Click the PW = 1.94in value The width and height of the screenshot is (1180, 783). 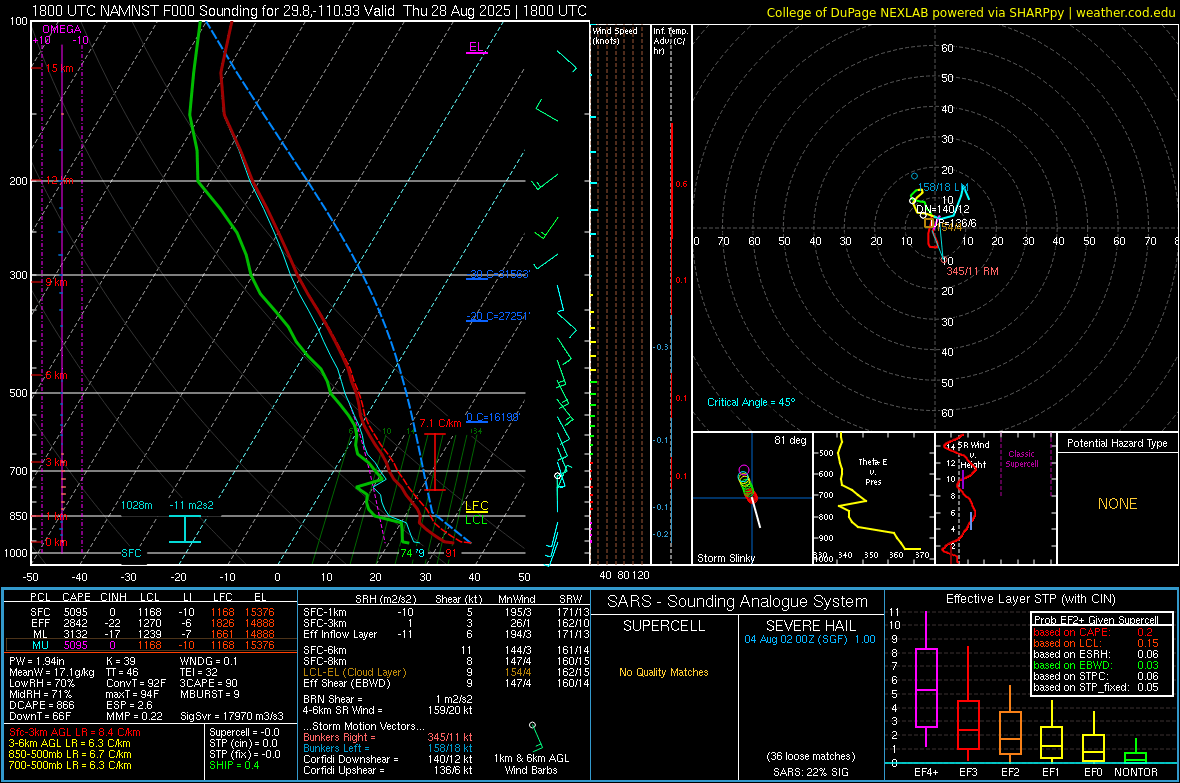37,661
